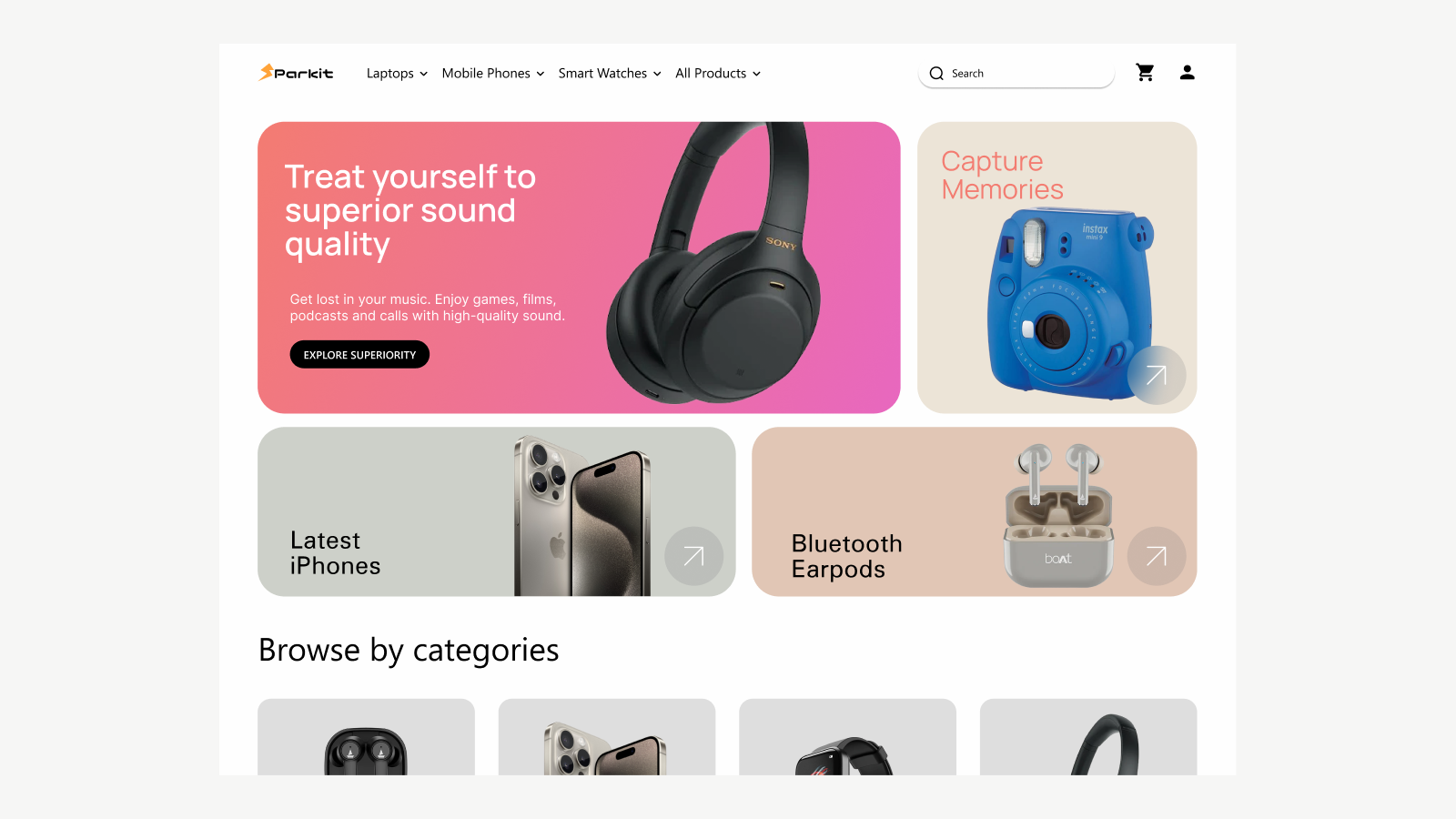
Task: Open arrow icon on Latest iPhones card
Action: [693, 556]
